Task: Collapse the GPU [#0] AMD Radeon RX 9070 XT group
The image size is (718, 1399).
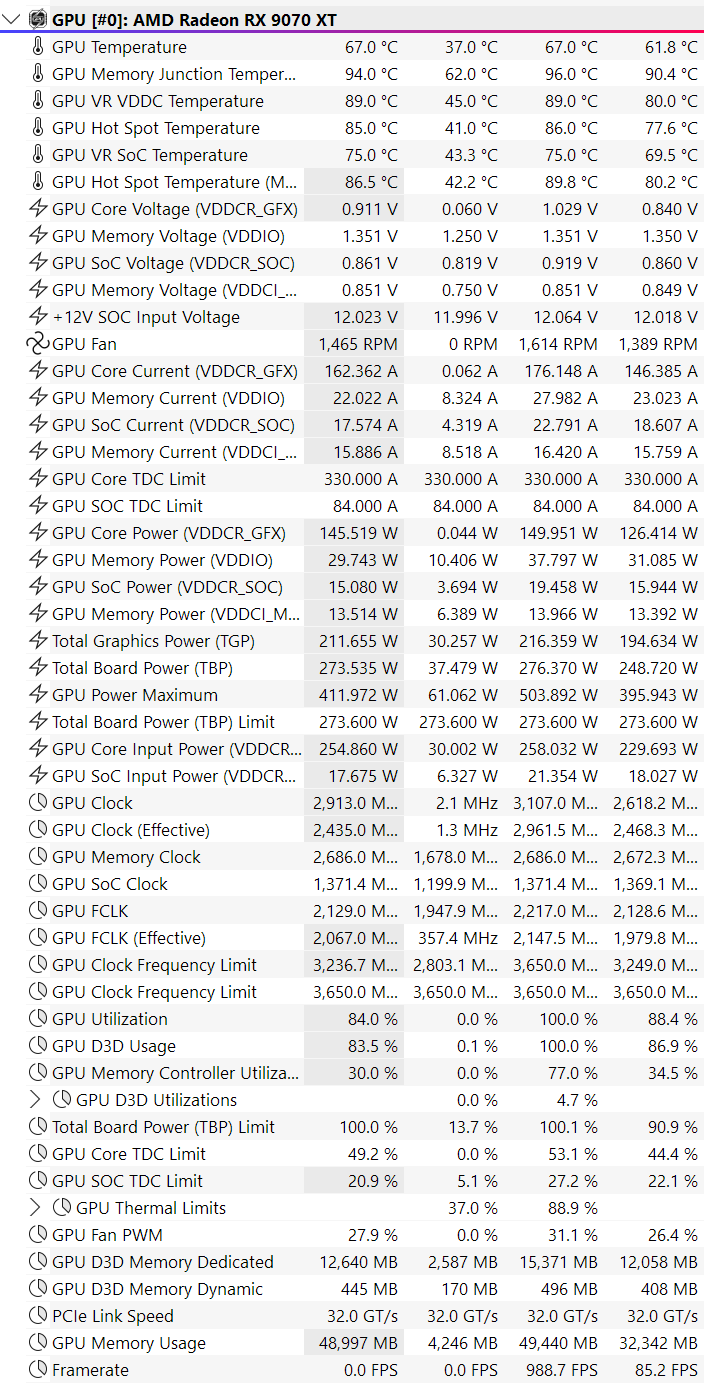Action: [12, 19]
